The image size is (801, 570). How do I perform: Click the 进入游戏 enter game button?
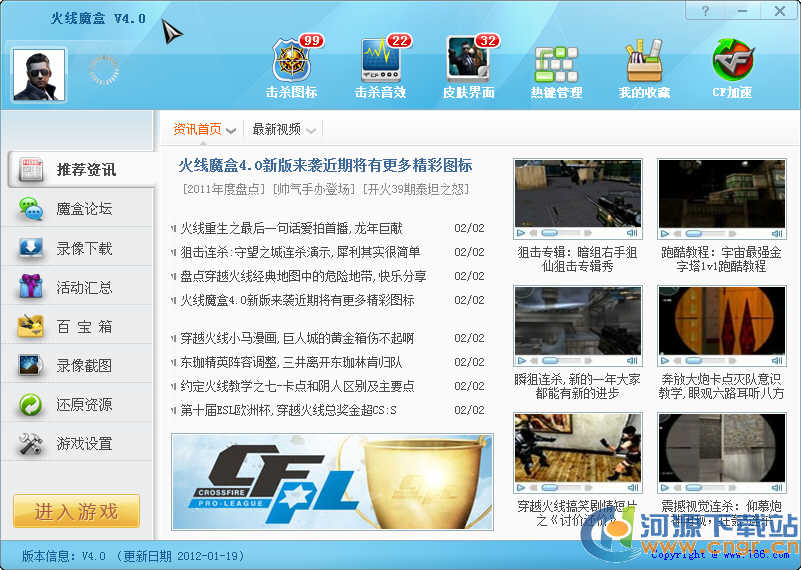tap(77, 511)
